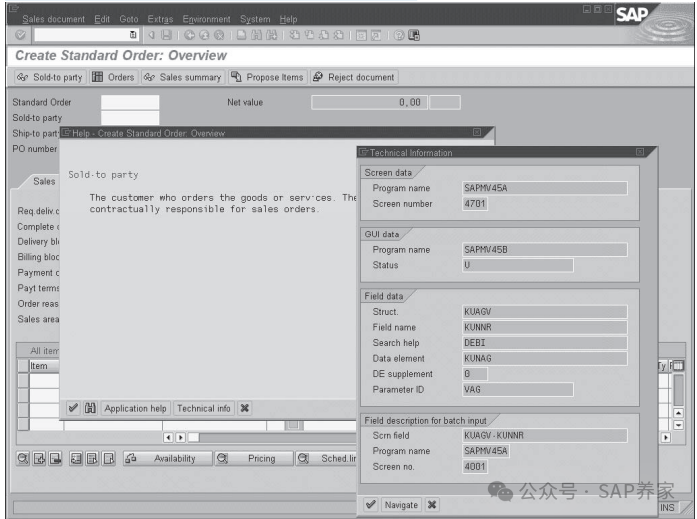Viewport: 697px width, 519px height.
Task: Click the Net value display field
Action: tap(369, 103)
